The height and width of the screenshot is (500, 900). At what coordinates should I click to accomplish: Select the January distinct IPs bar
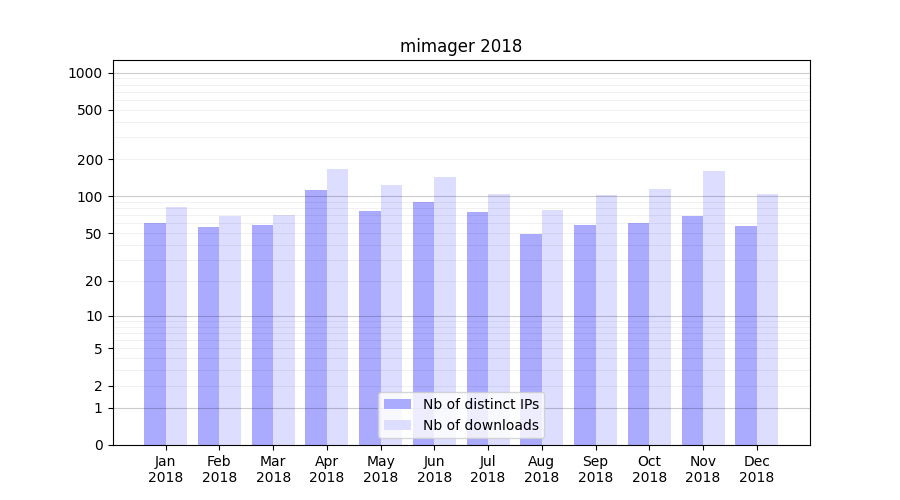pyautogui.click(x=155, y=334)
